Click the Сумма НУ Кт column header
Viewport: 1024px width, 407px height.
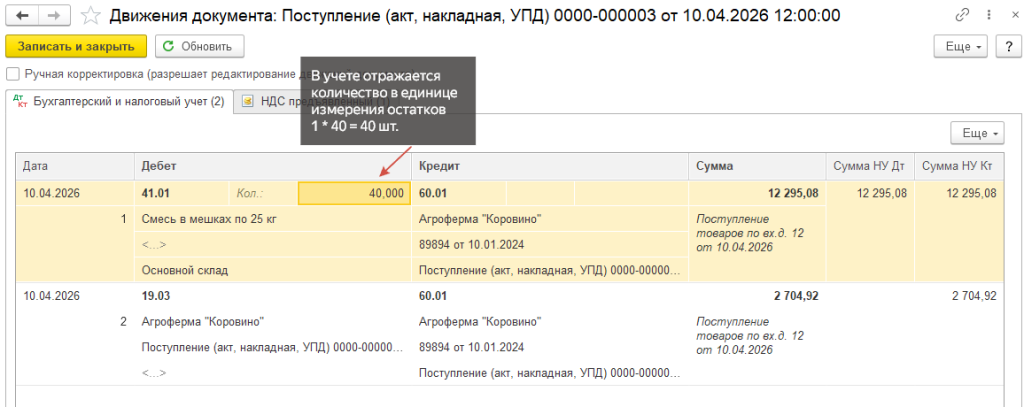point(958,167)
